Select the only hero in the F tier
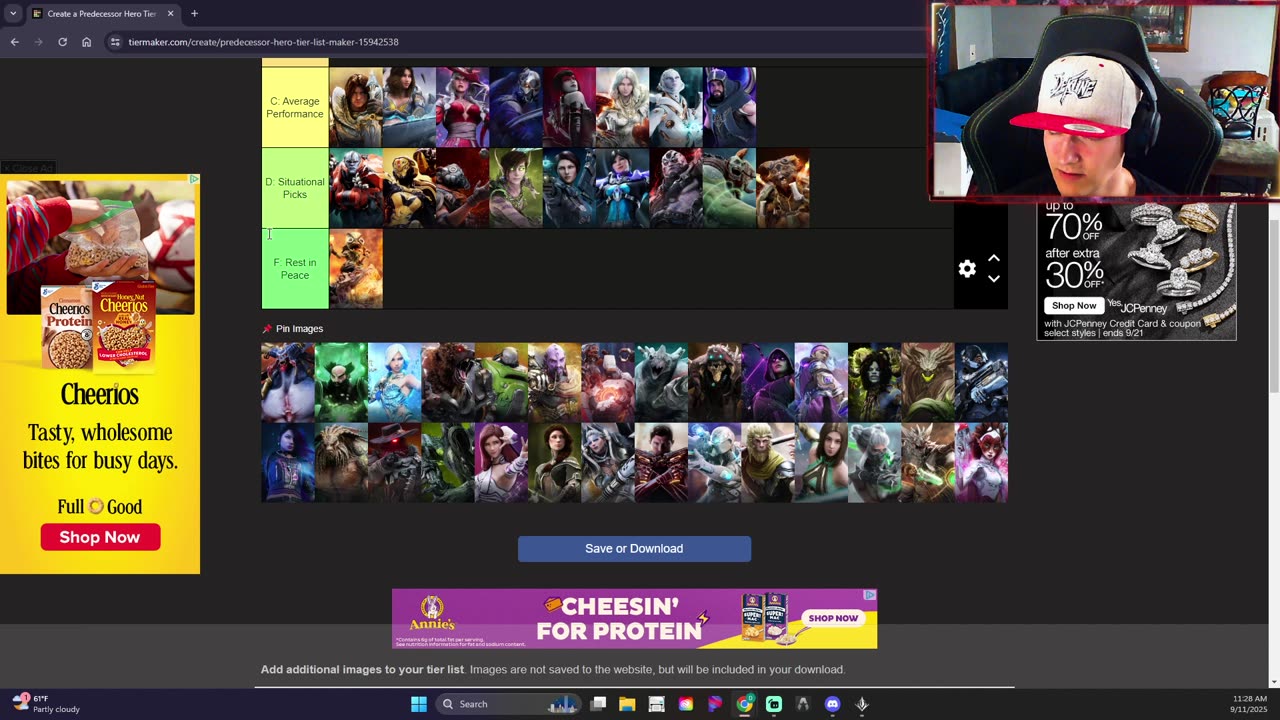1280x720 pixels. 356,269
